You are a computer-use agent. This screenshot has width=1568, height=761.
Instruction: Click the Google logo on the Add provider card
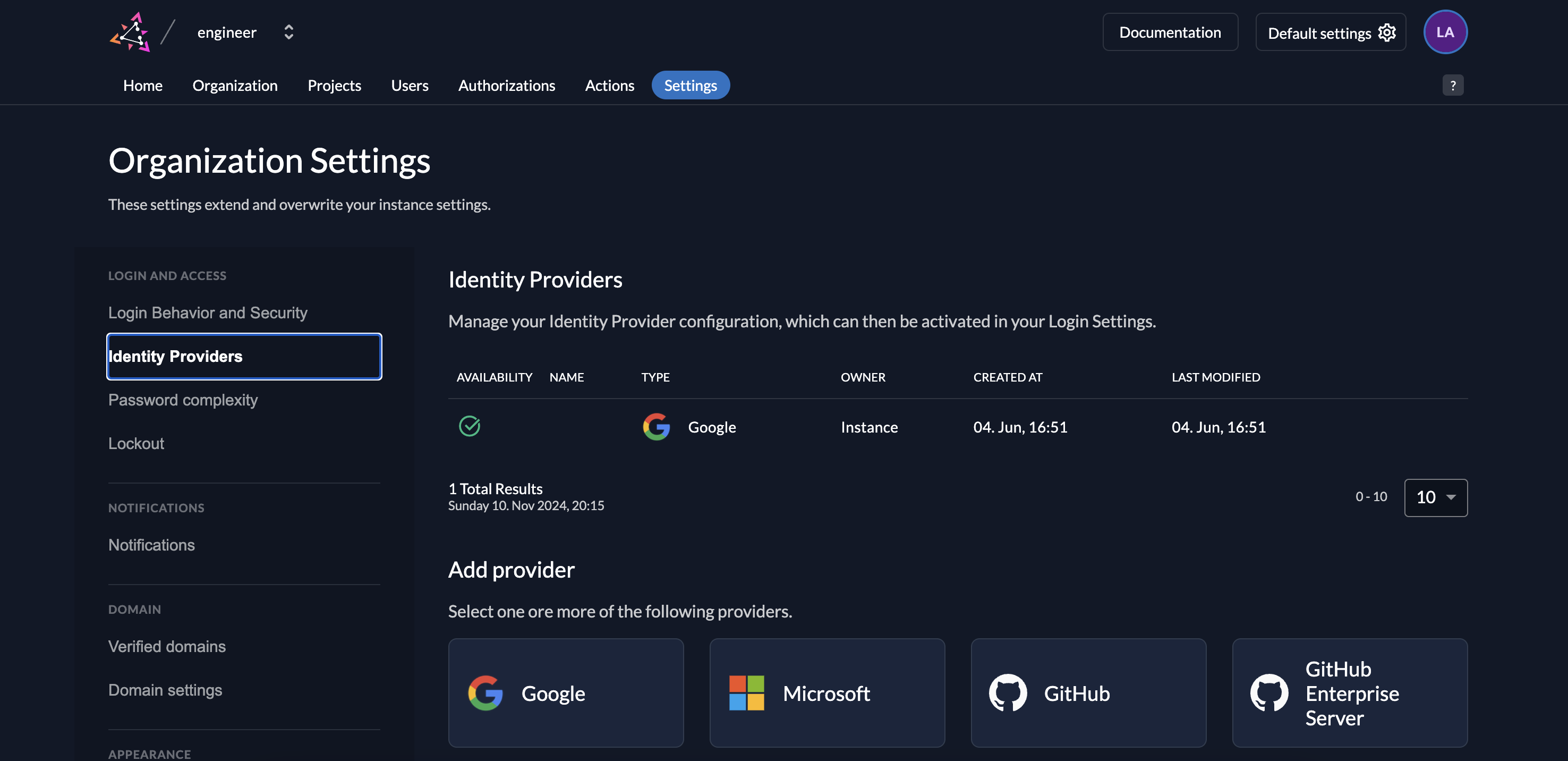coord(485,693)
